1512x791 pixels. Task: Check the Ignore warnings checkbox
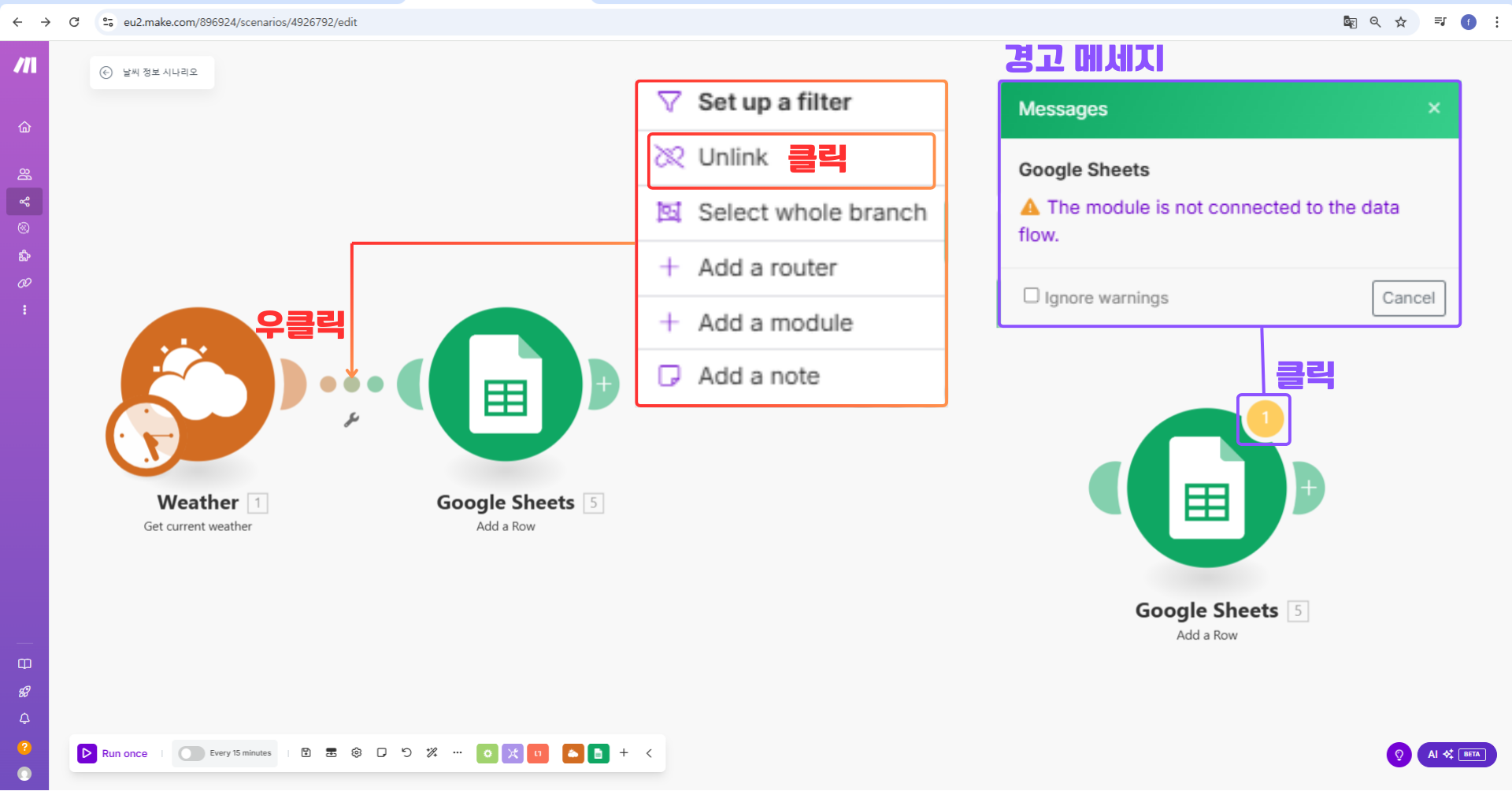point(1031,295)
